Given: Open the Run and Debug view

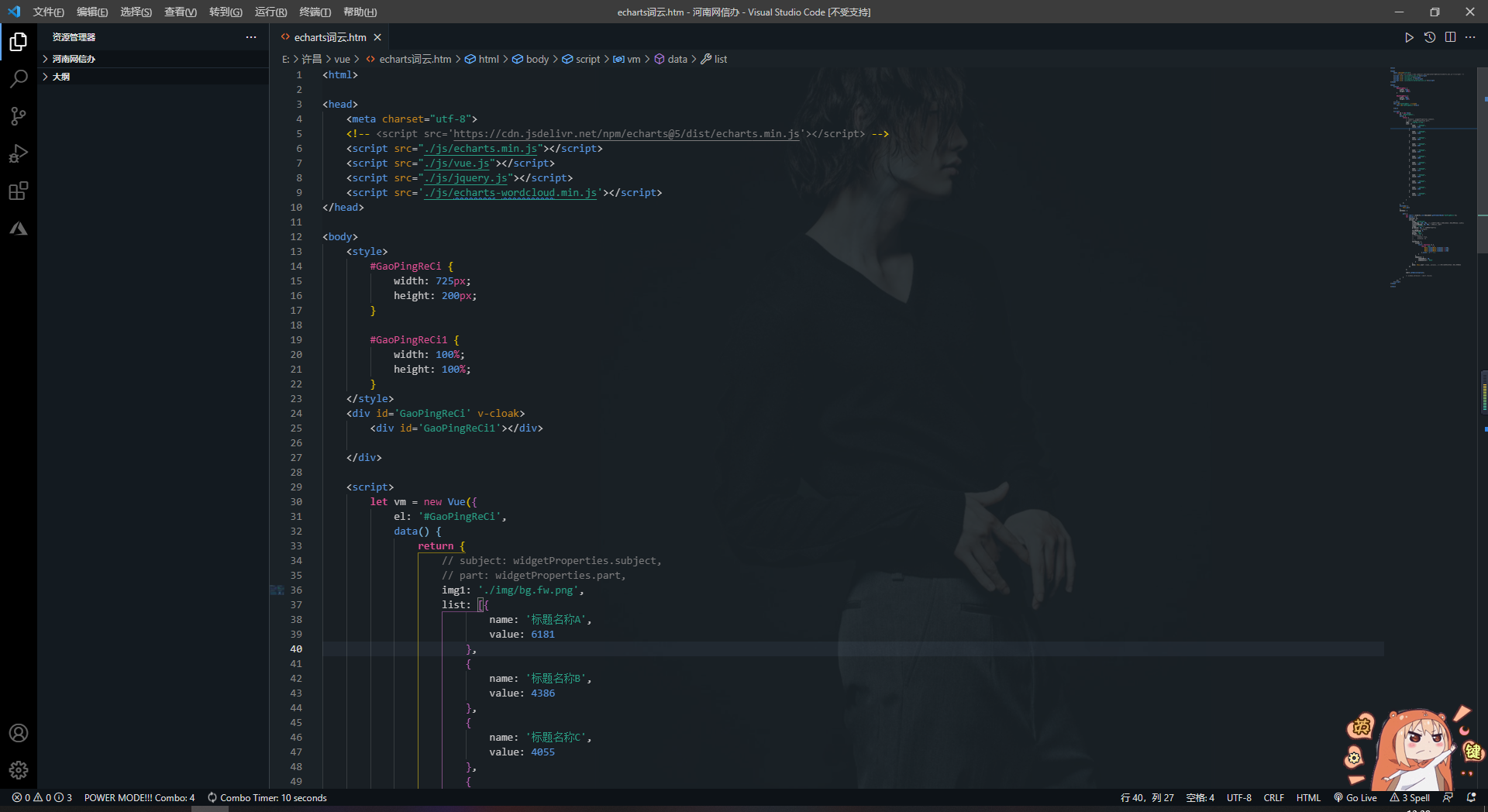Looking at the screenshot, I should [x=19, y=153].
